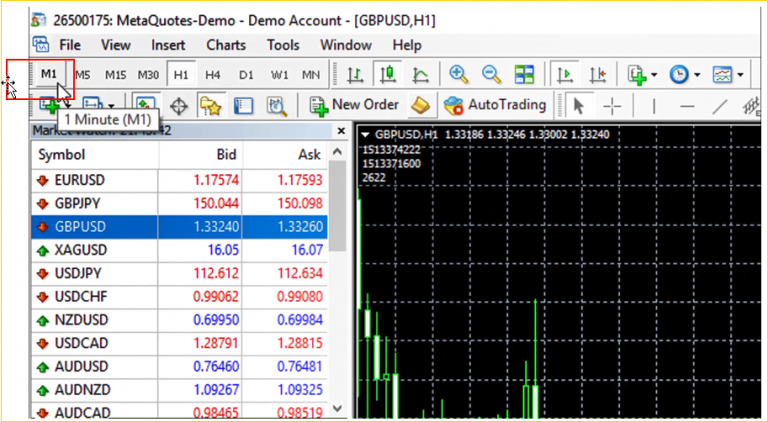Toggle the Navigator folder-star button

211,105
